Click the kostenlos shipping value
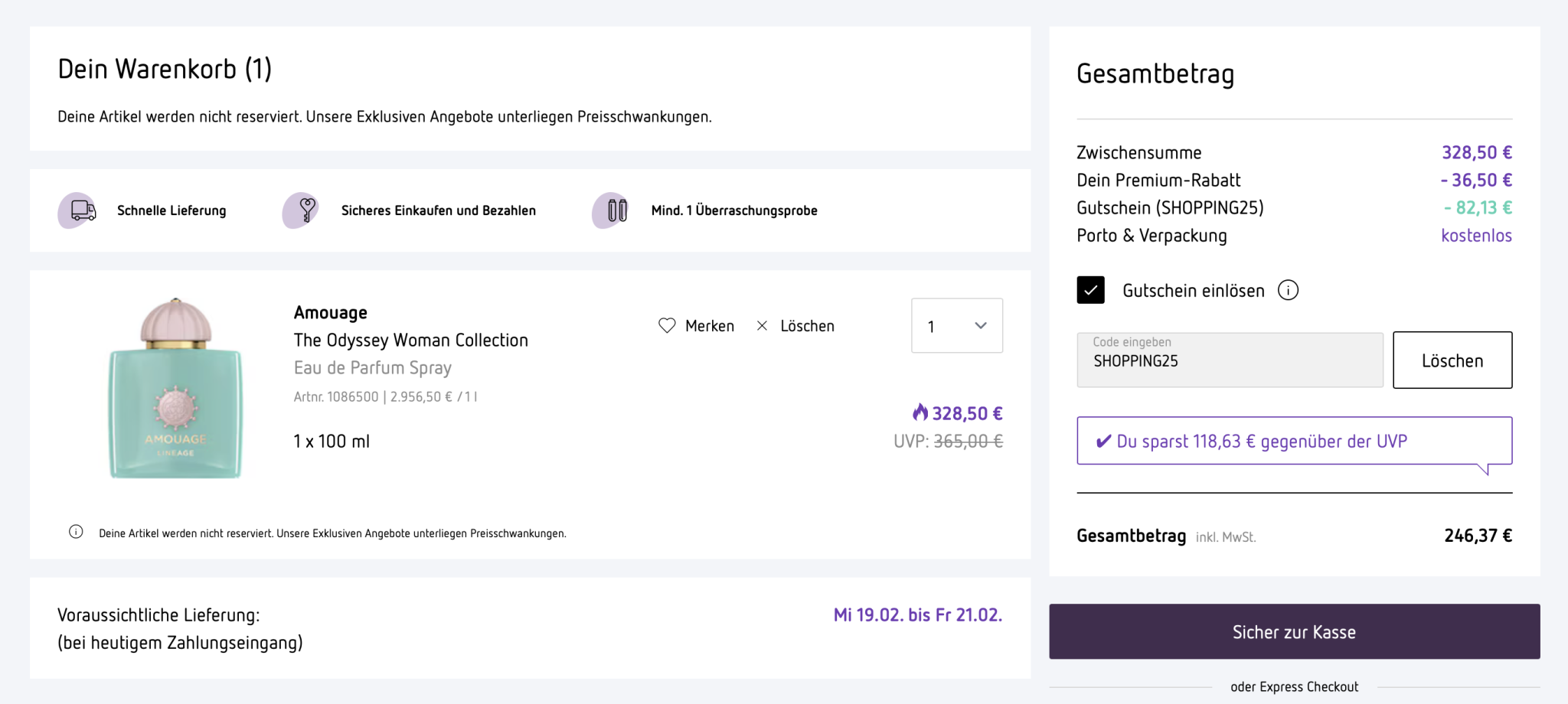1568x704 pixels. [x=1476, y=236]
